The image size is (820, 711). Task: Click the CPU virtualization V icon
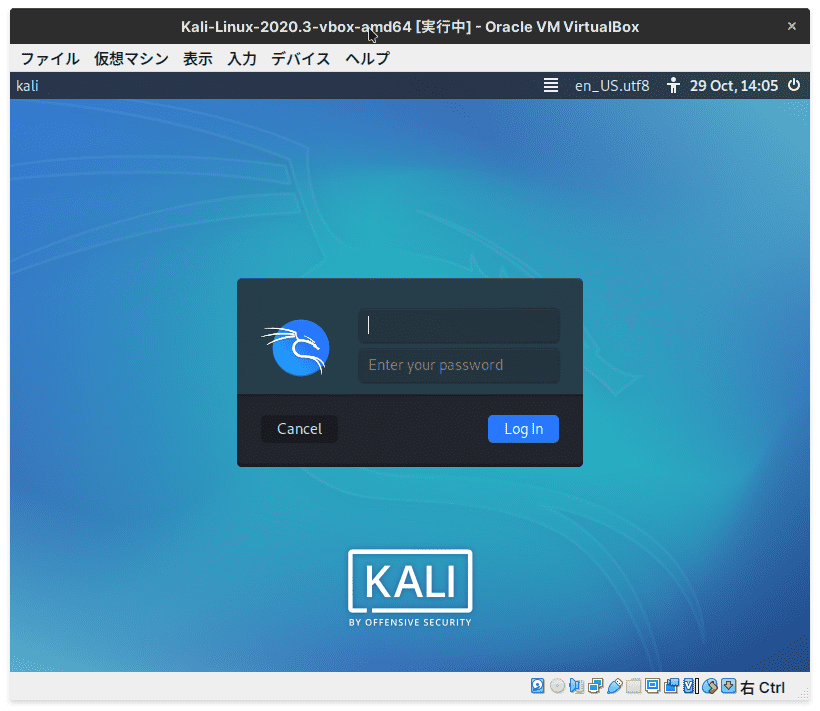pyautogui.click(x=691, y=686)
